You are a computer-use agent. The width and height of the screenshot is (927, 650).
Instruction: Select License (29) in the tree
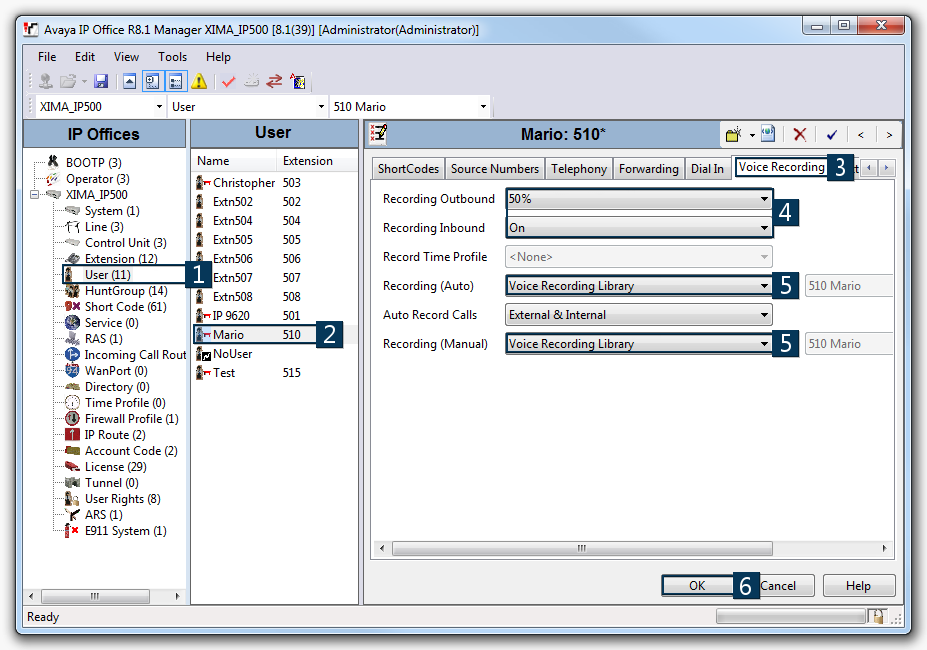coord(115,467)
